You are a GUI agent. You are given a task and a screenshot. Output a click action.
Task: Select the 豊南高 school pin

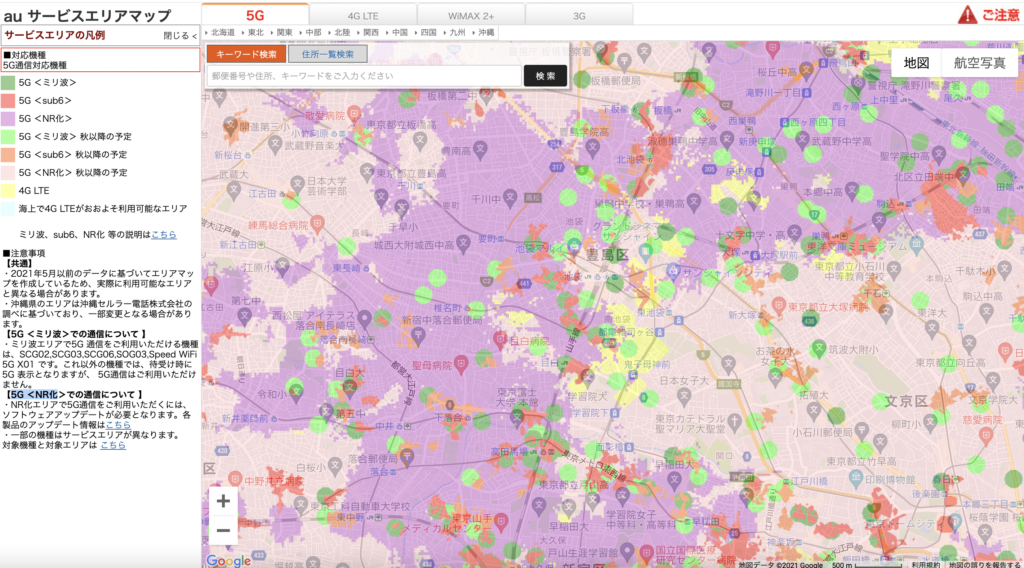480,150
